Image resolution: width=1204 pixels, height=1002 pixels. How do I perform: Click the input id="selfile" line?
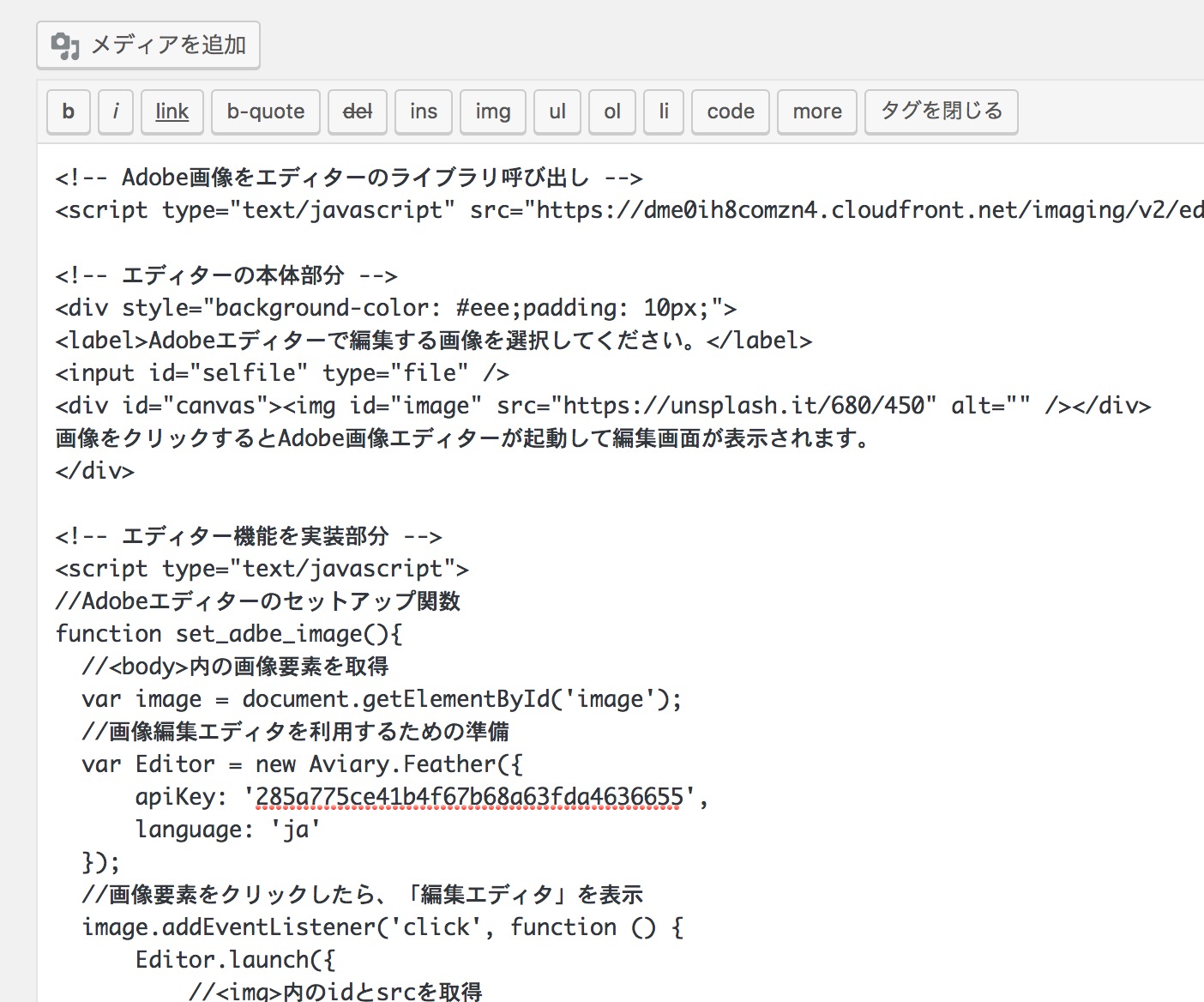[282, 373]
